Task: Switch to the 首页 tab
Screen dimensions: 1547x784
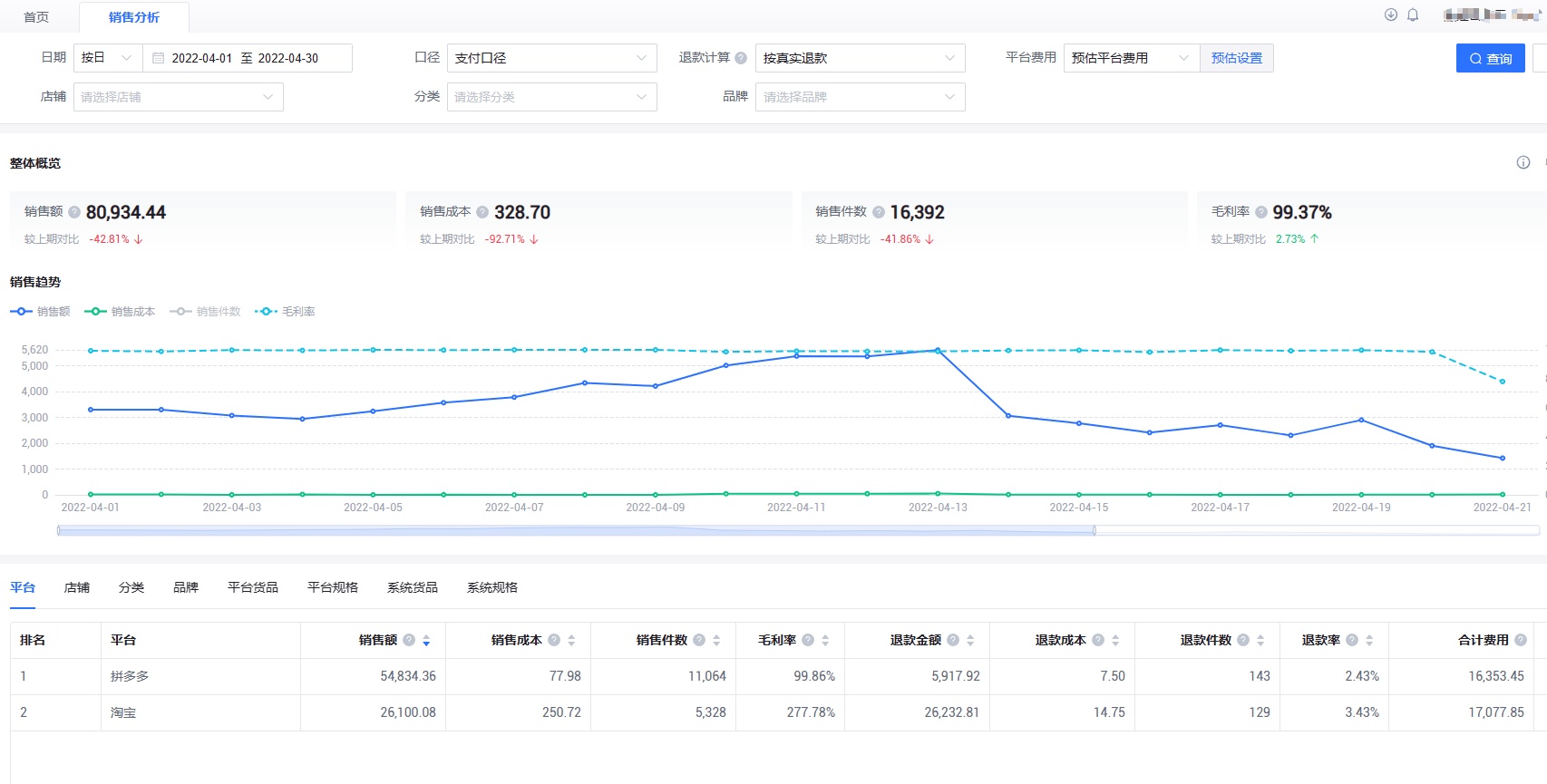Action: click(x=36, y=17)
